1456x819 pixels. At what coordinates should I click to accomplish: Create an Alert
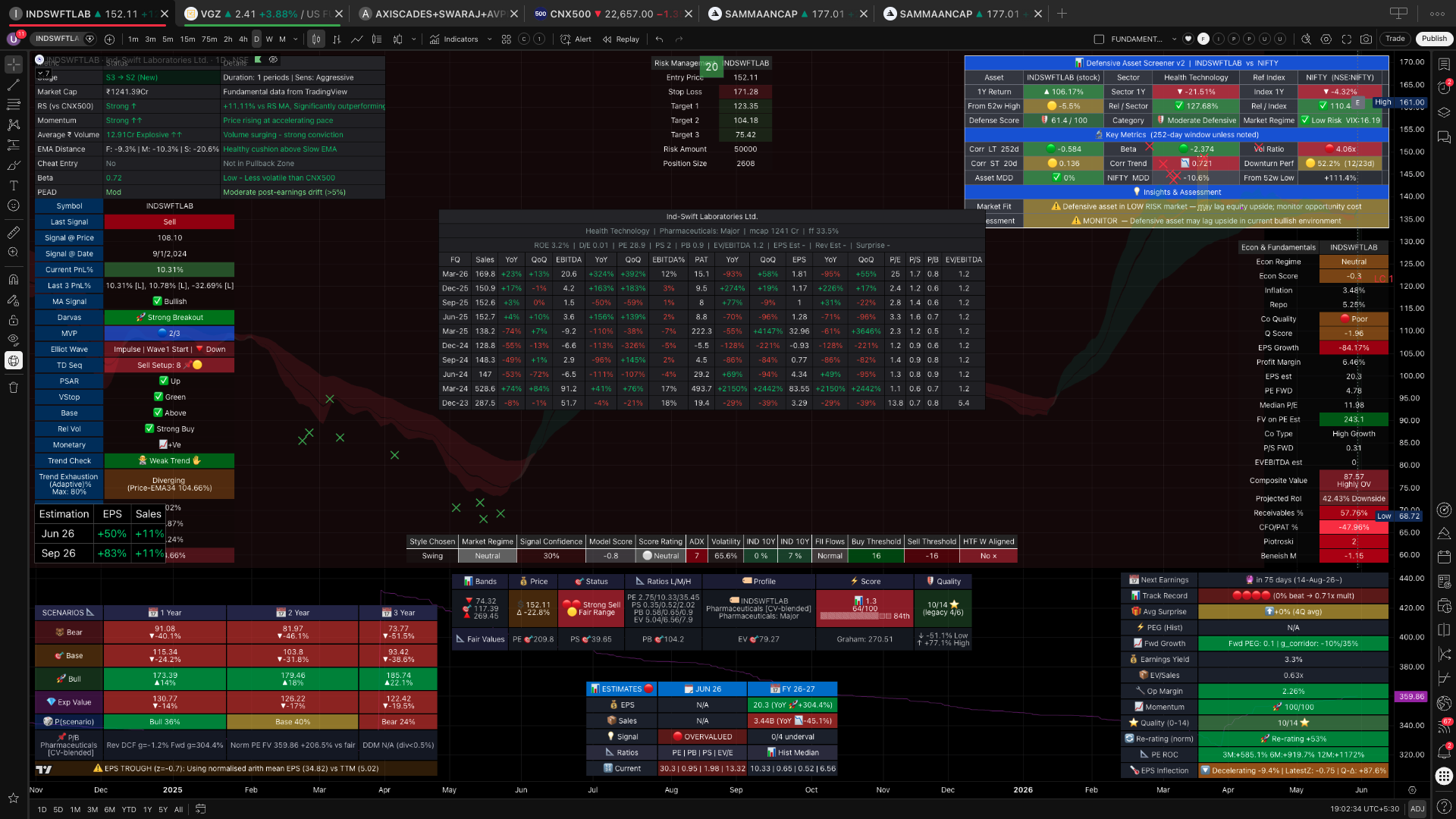pos(576,39)
